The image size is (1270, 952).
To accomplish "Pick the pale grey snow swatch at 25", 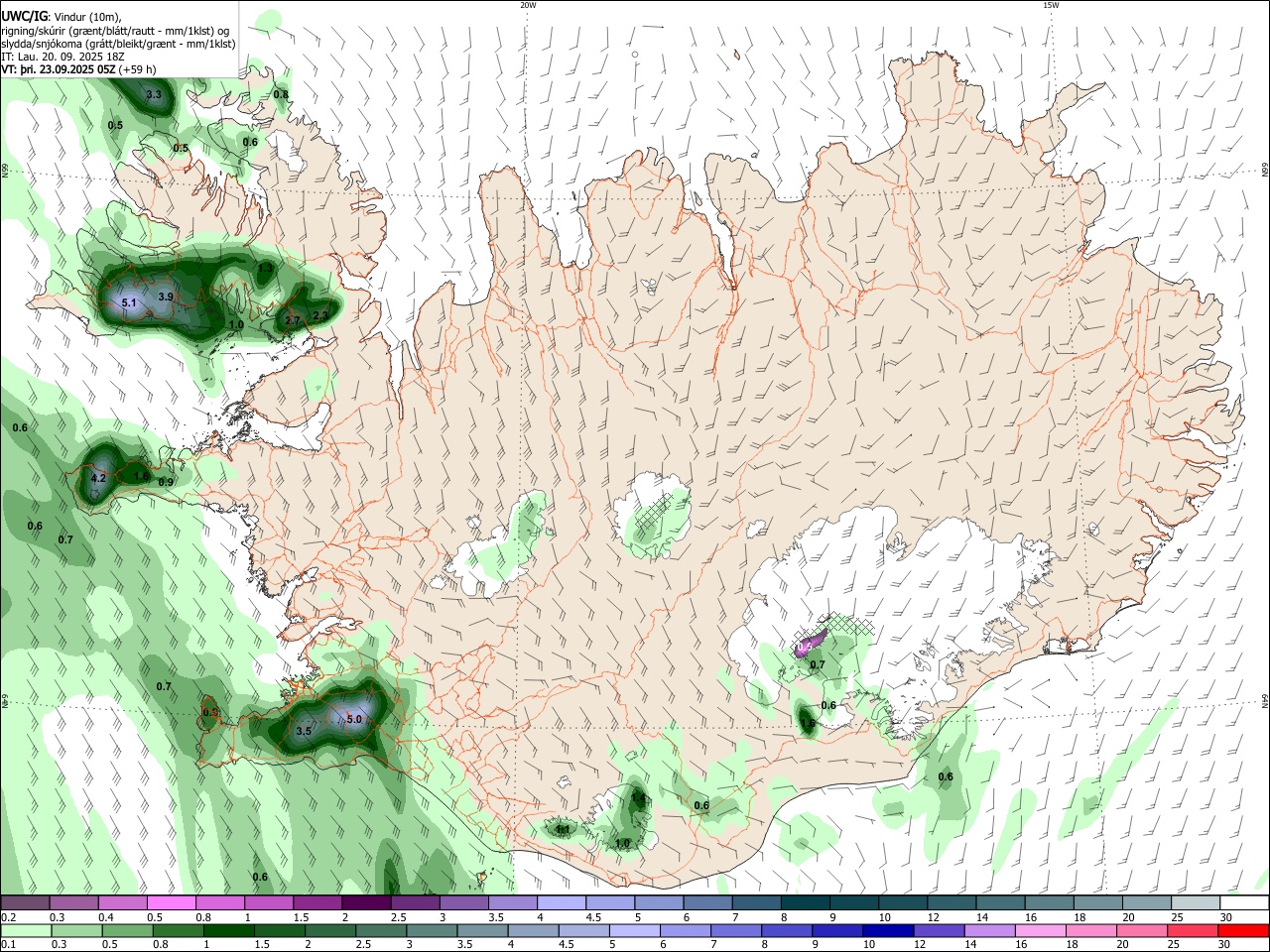I will coord(1195,902).
